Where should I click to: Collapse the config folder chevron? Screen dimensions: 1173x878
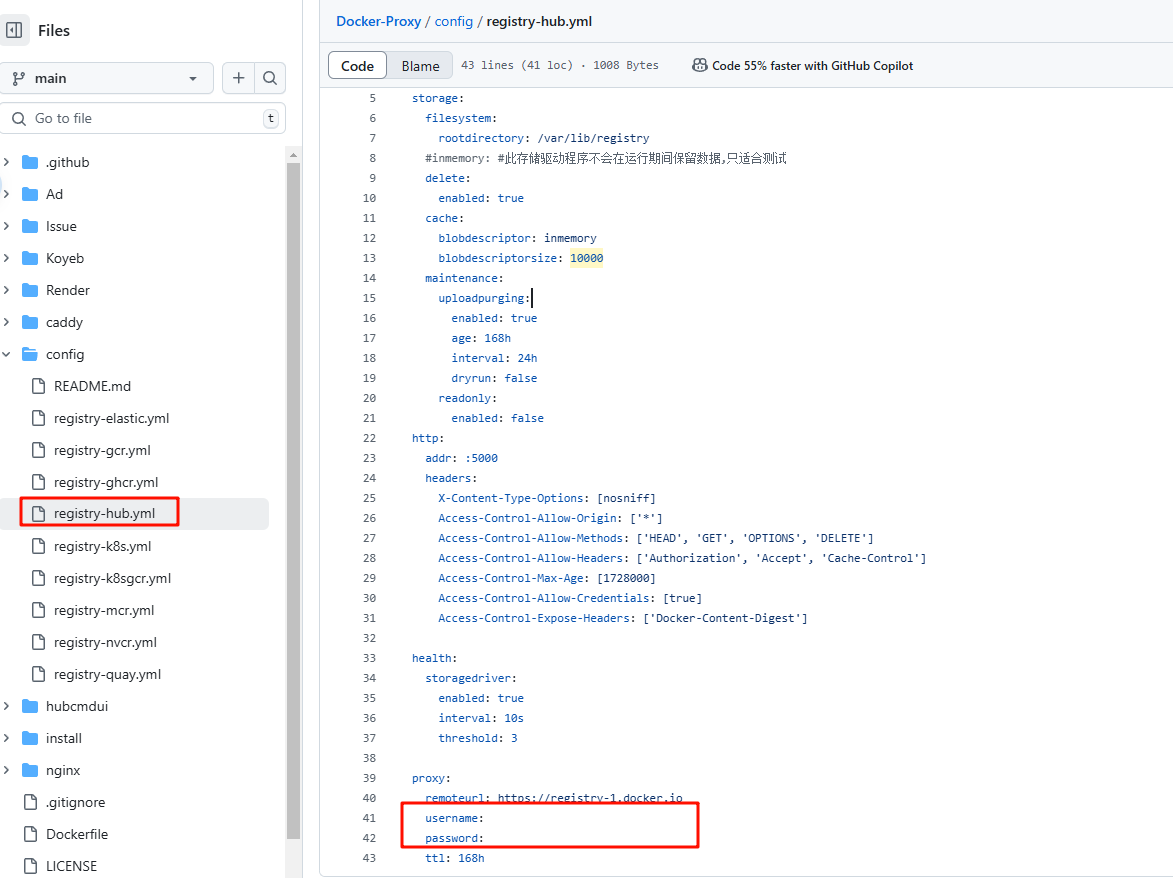(x=7, y=354)
